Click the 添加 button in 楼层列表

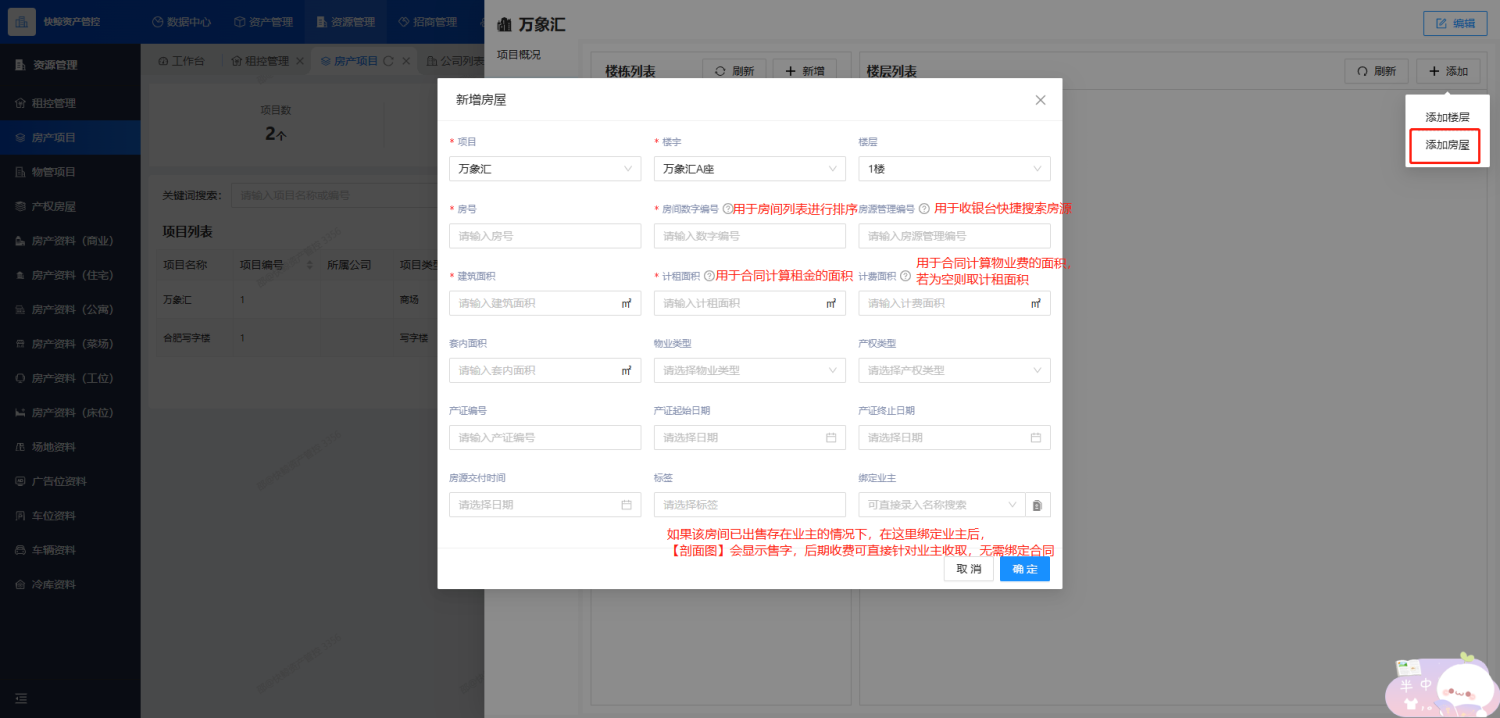pyautogui.click(x=1448, y=71)
